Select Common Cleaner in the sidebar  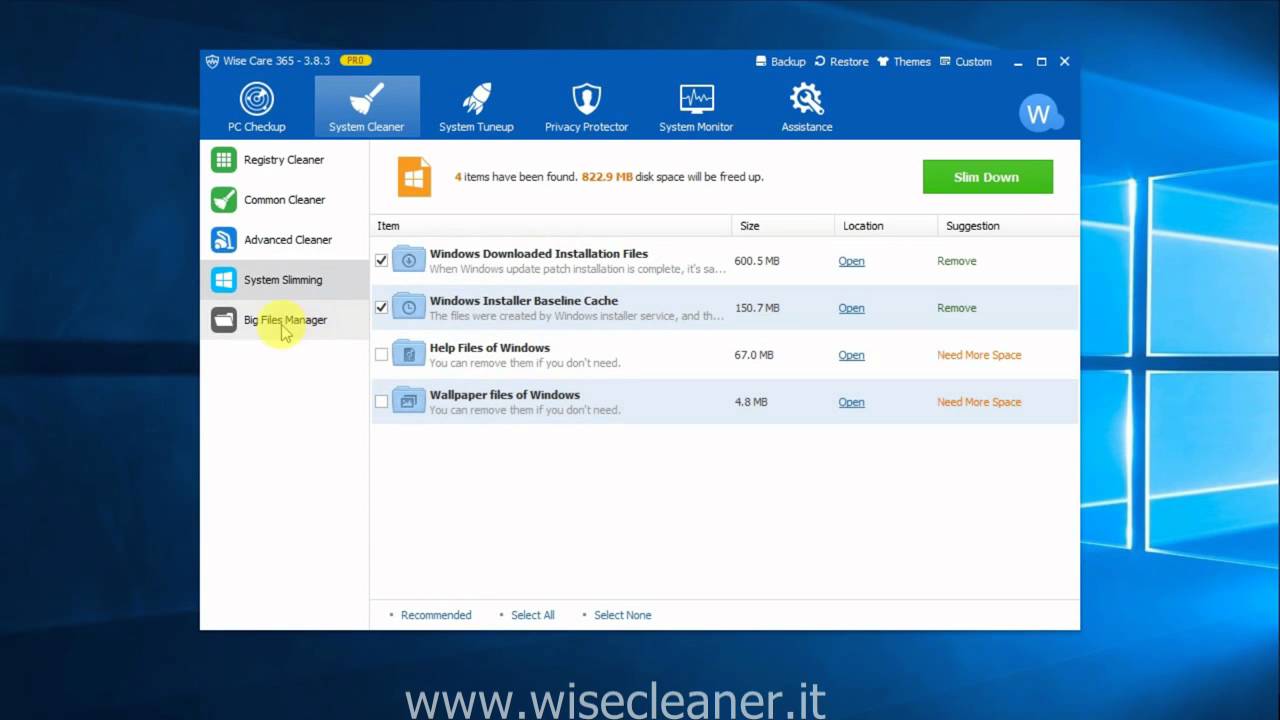[284, 200]
